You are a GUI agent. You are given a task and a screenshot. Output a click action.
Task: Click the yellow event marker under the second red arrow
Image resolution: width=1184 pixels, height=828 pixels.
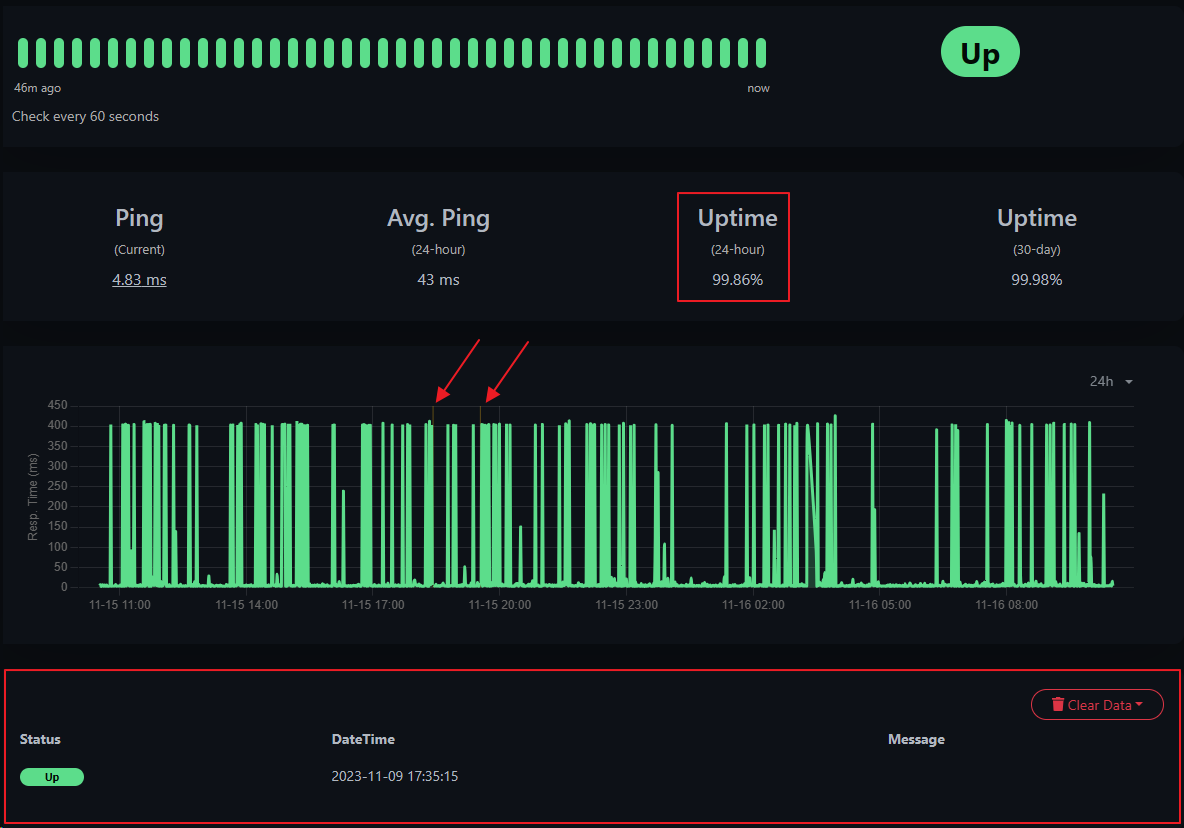pos(482,413)
